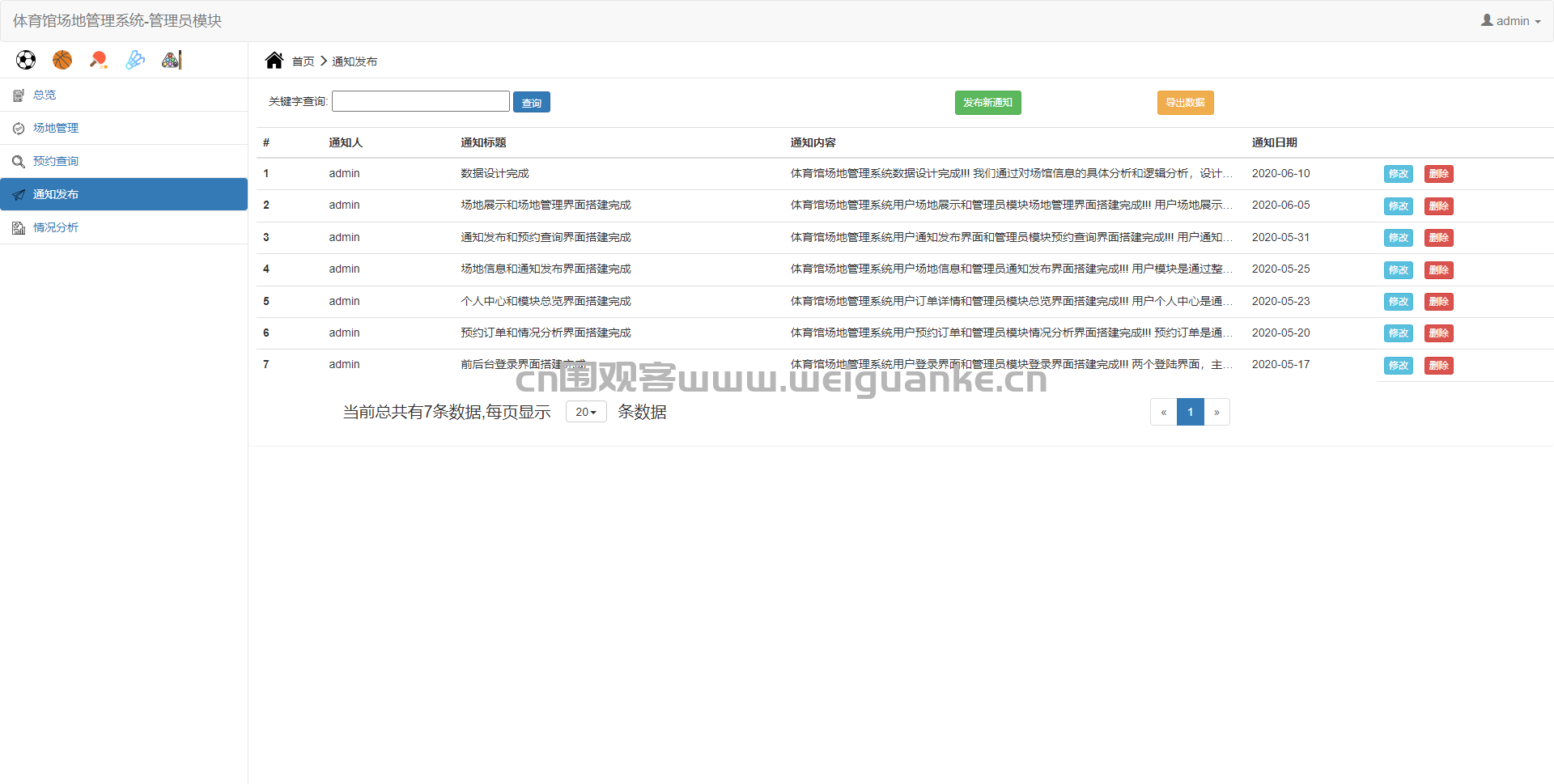The height and width of the screenshot is (784, 1554).
Task: Click the 通知日期 column header
Action: [x=1274, y=142]
